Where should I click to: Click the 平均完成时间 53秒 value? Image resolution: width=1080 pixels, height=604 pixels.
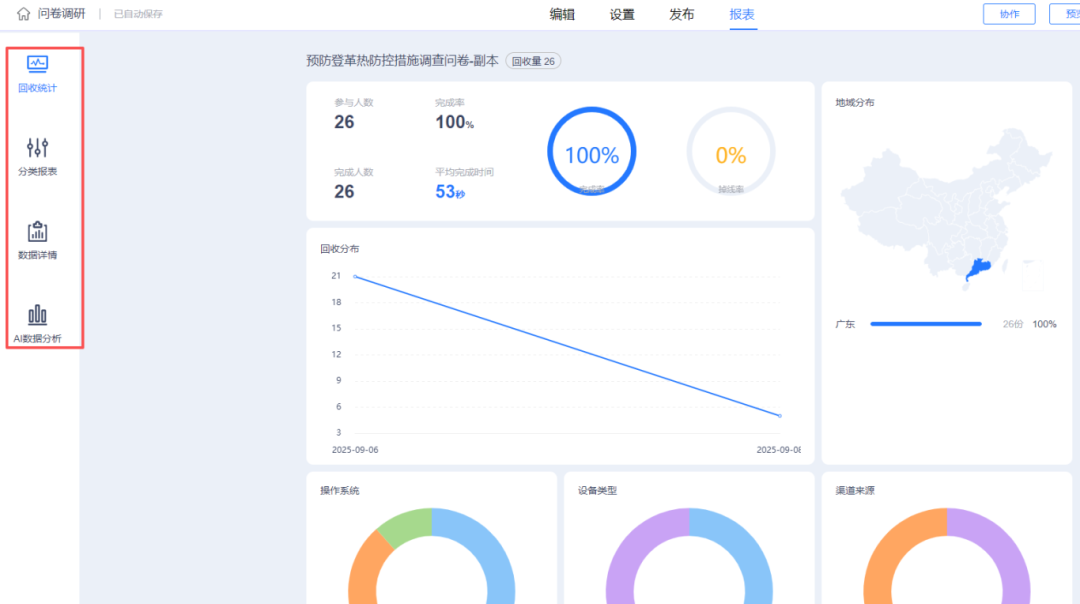[x=450, y=192]
